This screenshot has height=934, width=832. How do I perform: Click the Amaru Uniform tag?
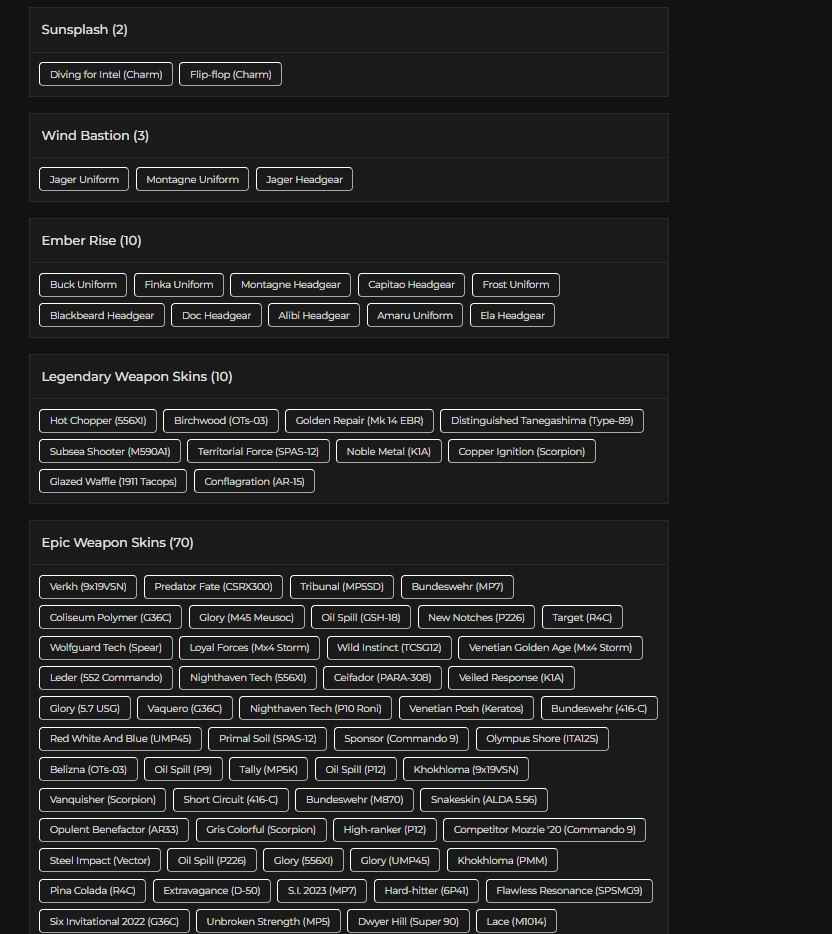pos(415,315)
